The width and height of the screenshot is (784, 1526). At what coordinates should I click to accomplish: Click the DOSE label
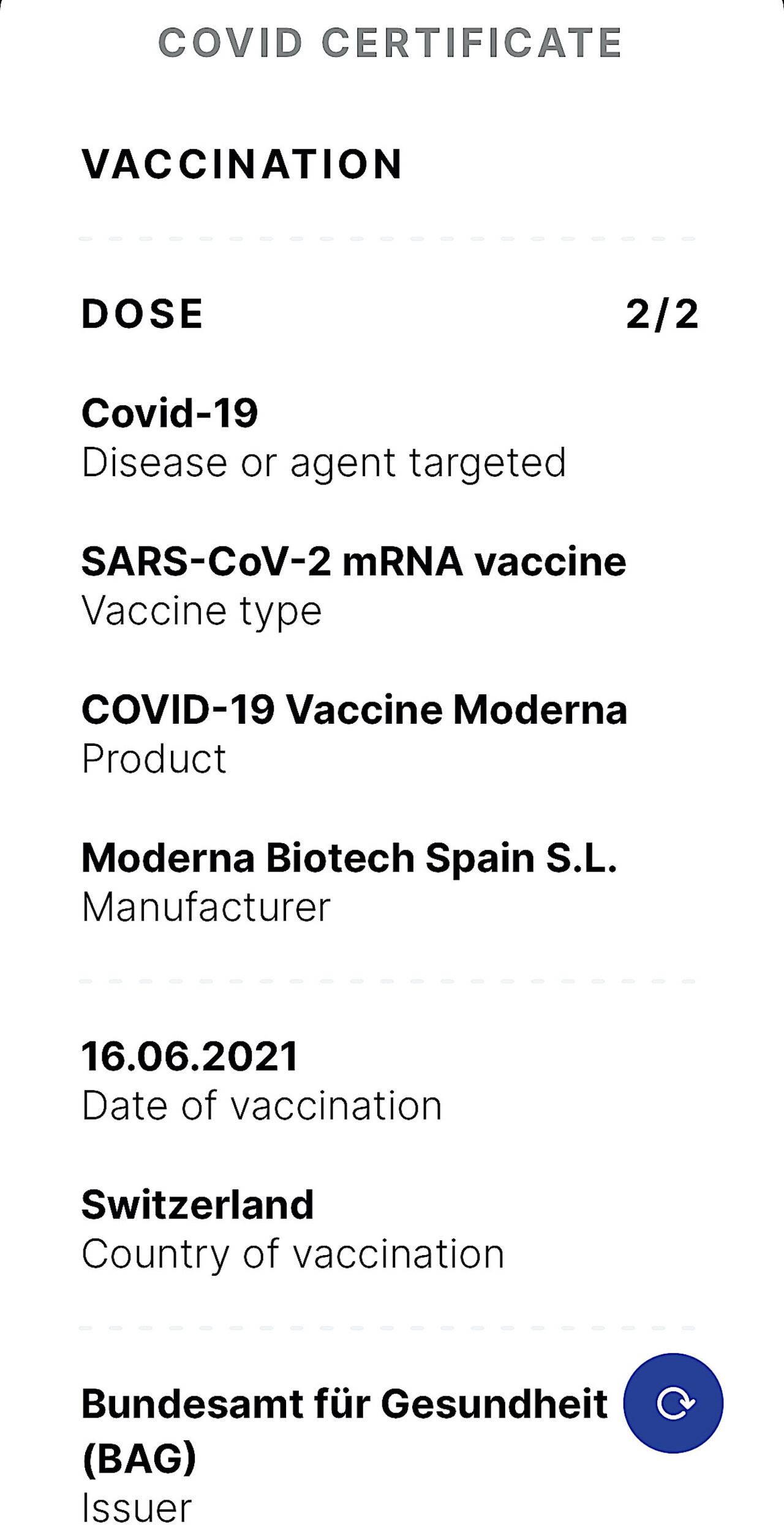point(142,314)
